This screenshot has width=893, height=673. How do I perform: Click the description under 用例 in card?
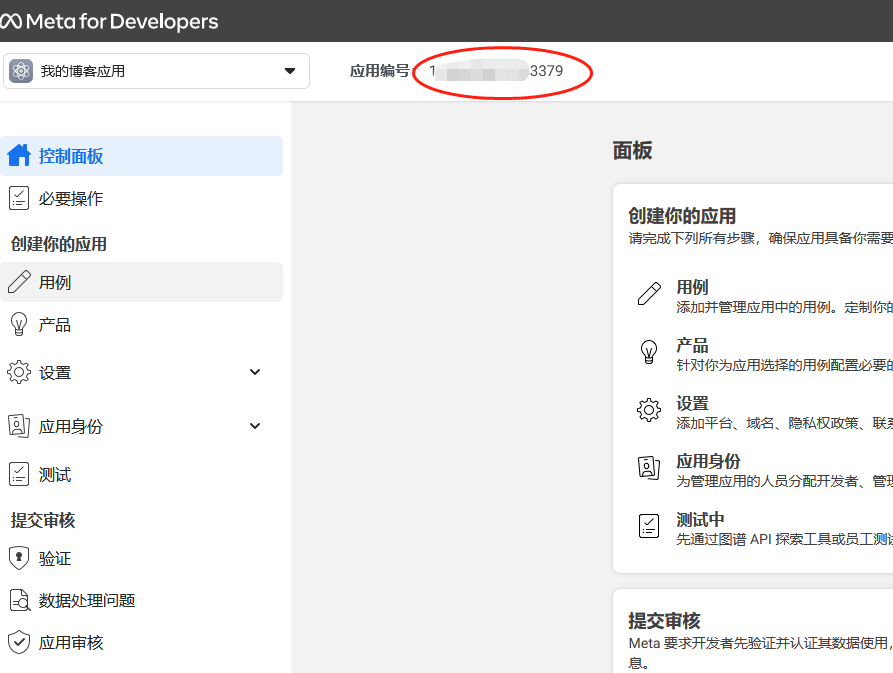784,307
